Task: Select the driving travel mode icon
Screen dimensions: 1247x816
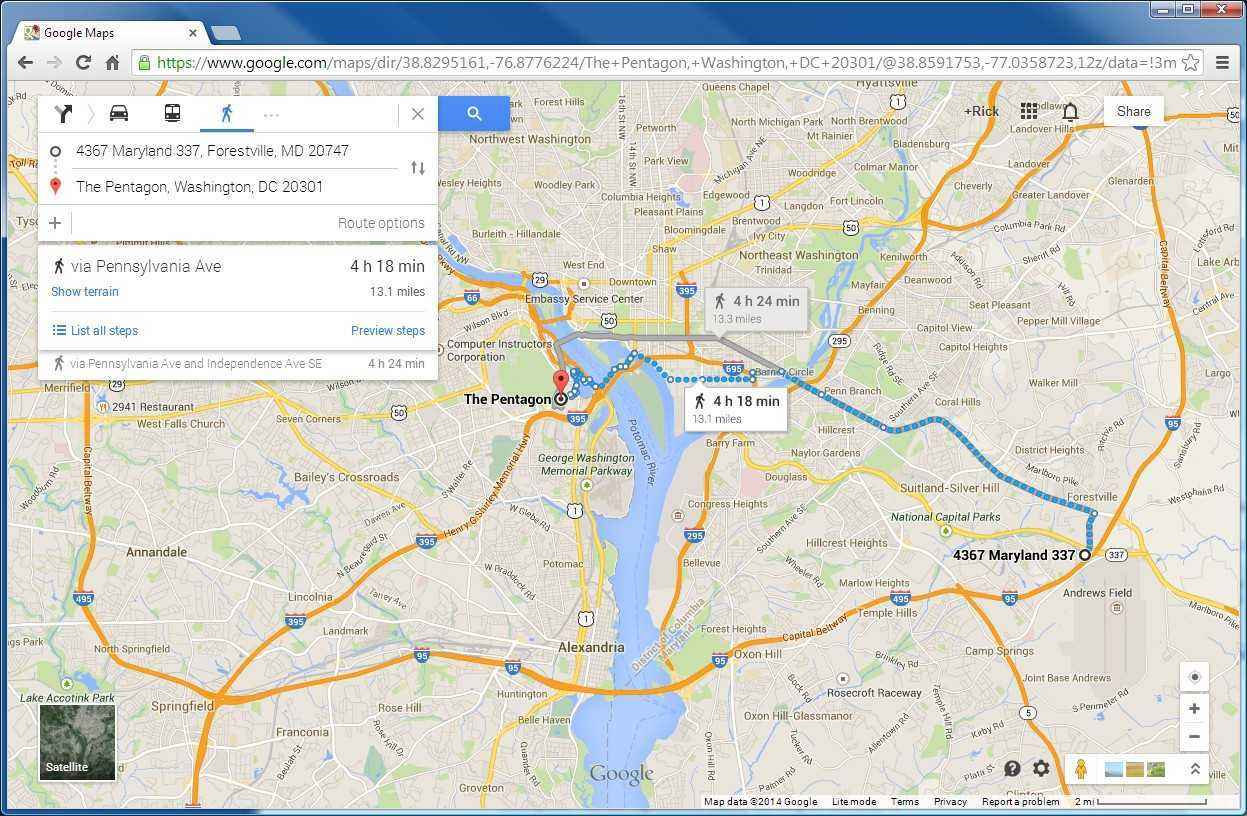Action: pyautogui.click(x=119, y=113)
